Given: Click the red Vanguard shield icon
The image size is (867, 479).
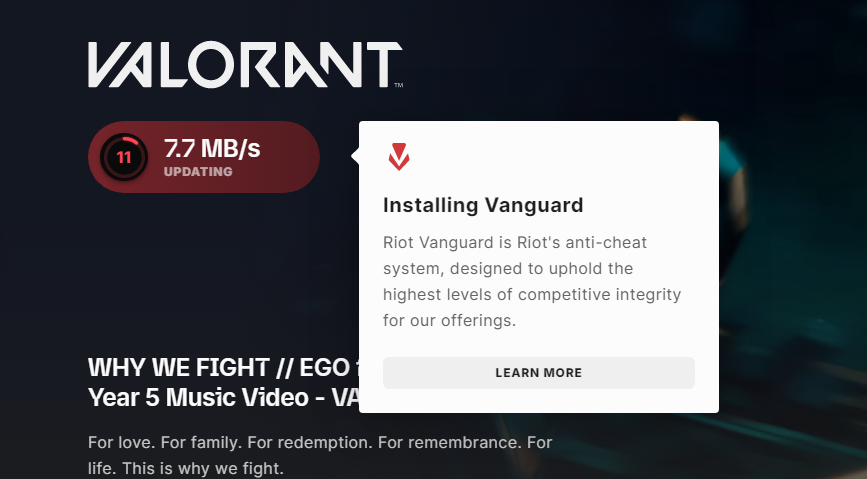Looking at the screenshot, I should pos(399,156).
